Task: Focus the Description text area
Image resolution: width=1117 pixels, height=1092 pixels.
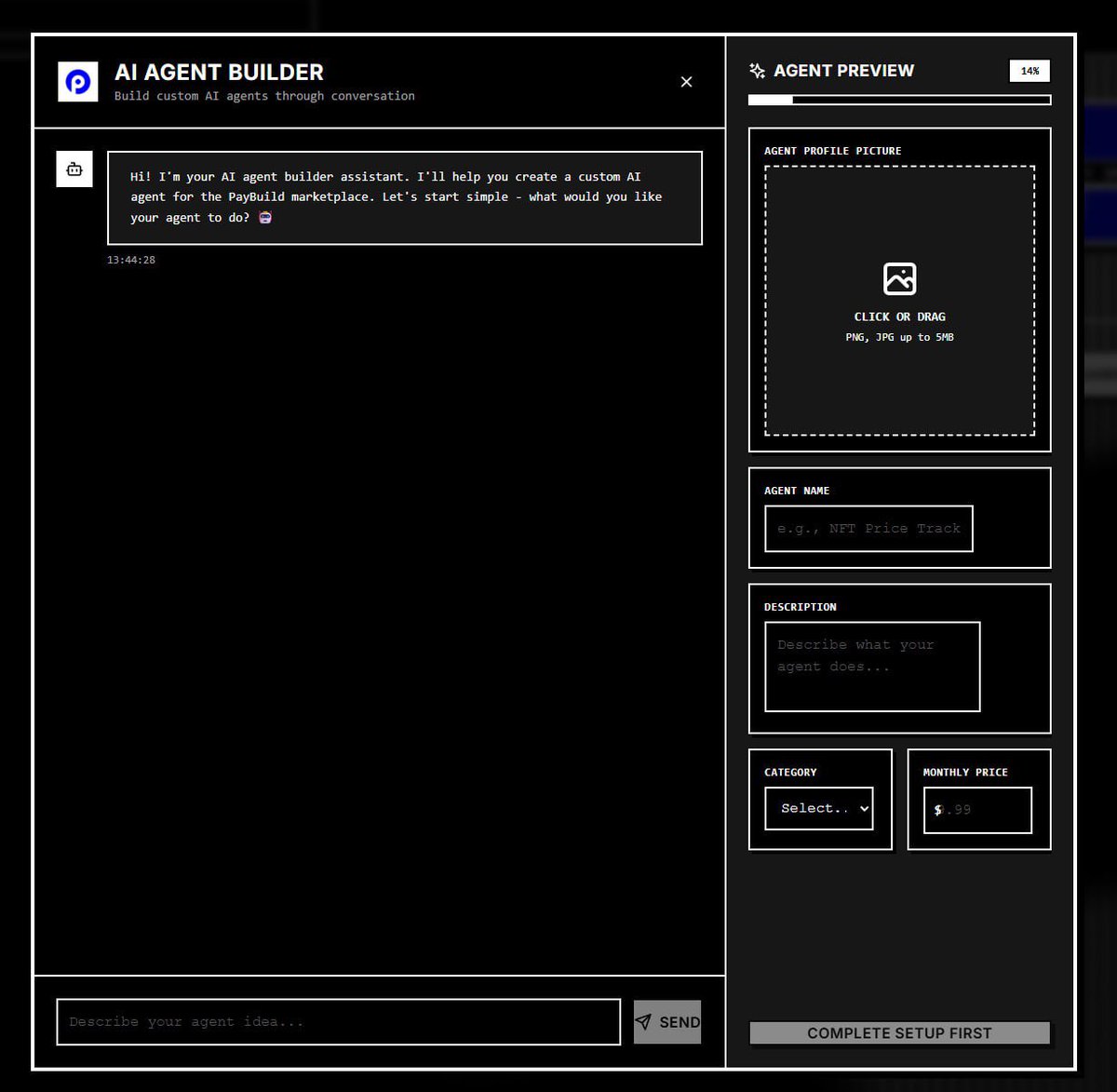Action: click(x=872, y=667)
